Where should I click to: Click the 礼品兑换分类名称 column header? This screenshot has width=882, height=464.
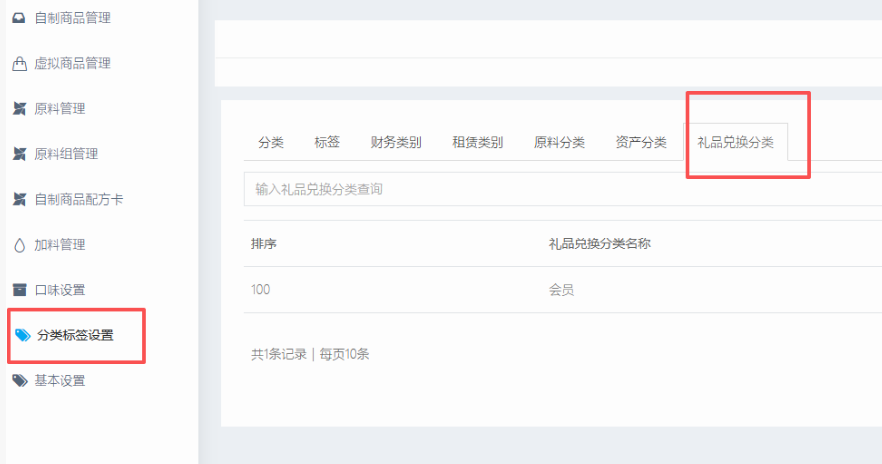(600, 244)
